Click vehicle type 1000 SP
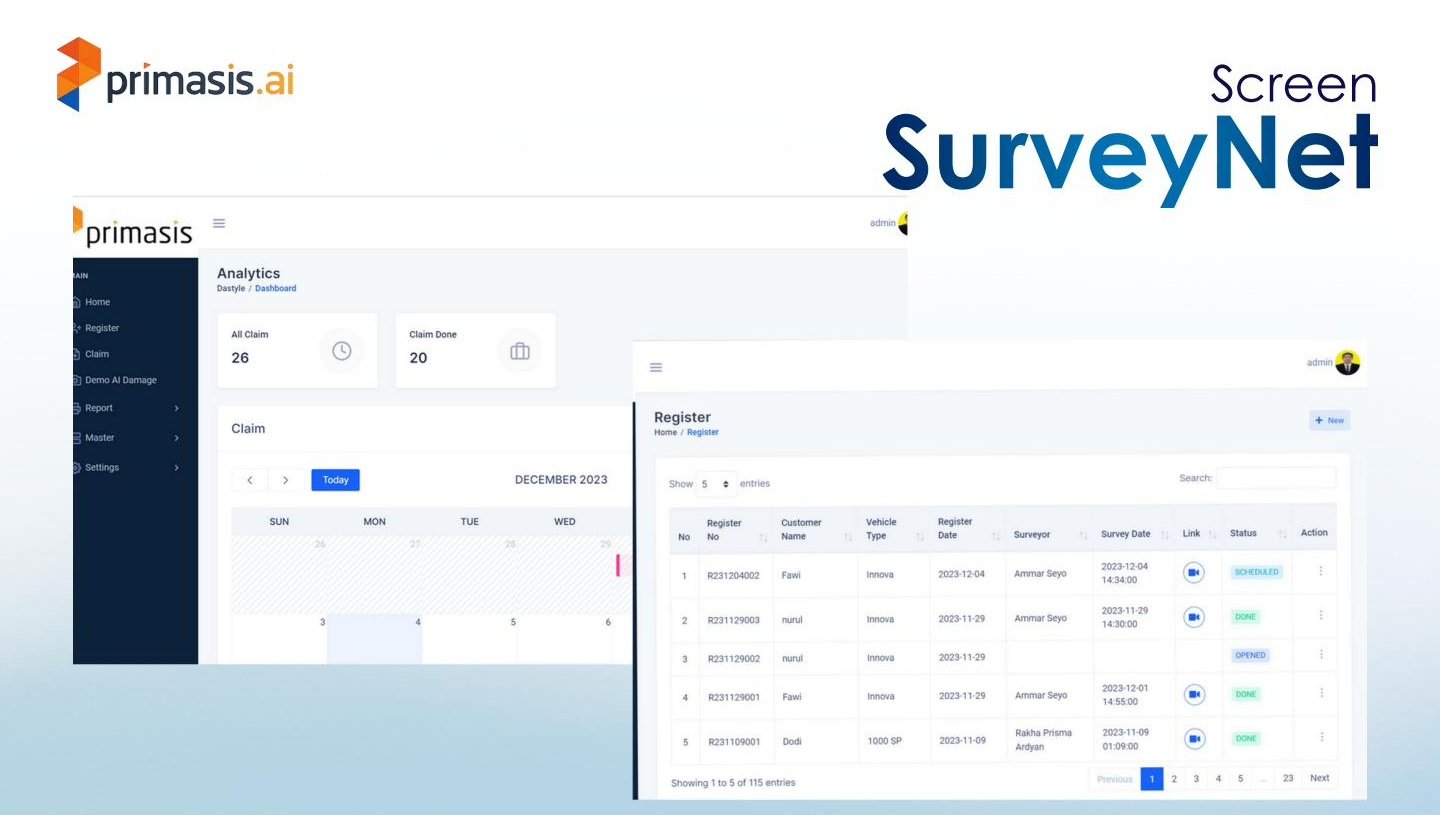 (x=884, y=742)
